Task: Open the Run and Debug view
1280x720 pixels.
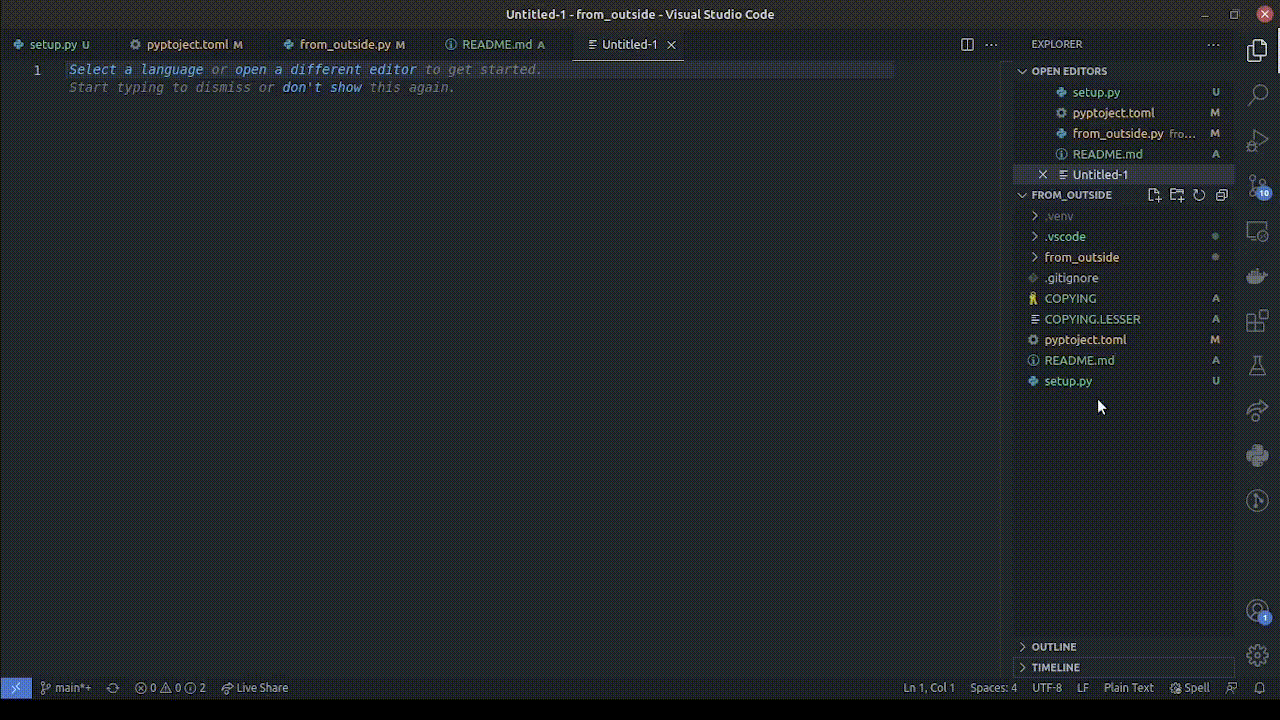Action: pyautogui.click(x=1257, y=140)
